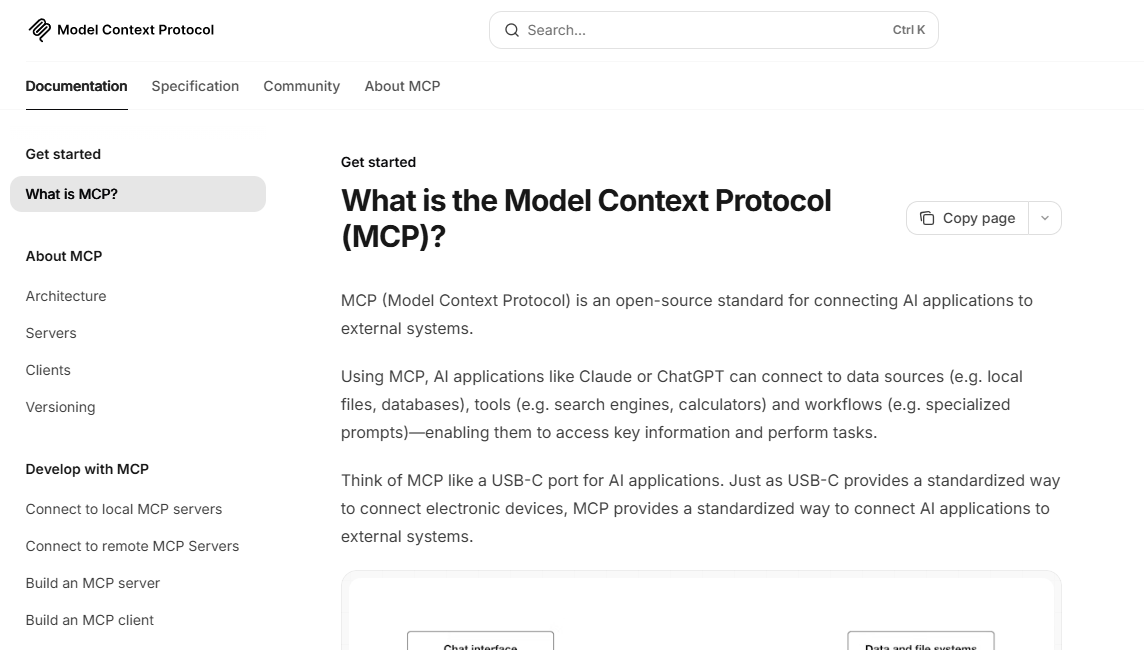Open Connect to local MCP servers
The width and height of the screenshot is (1144, 650).
pyautogui.click(x=124, y=509)
